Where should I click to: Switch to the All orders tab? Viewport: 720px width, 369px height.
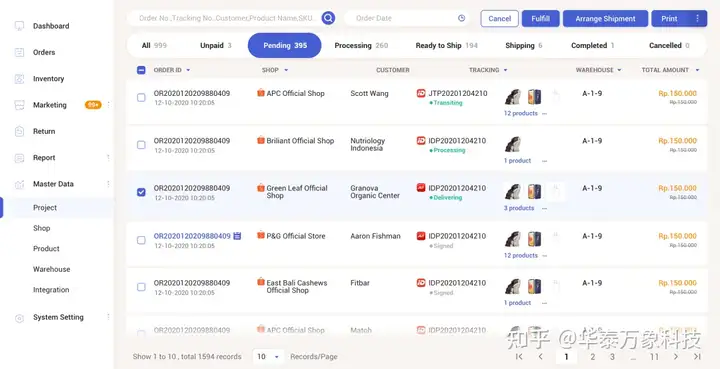[x=154, y=45]
